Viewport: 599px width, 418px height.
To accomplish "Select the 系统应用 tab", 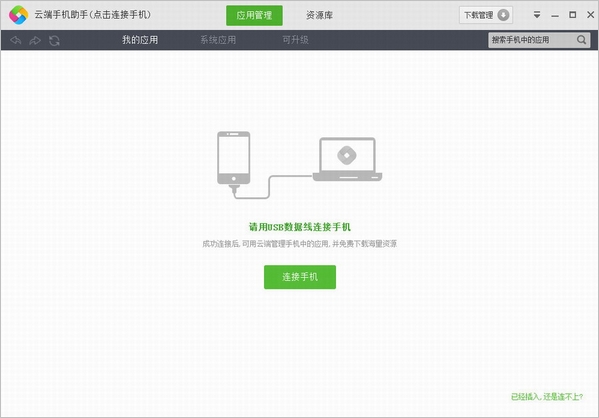I will (218, 40).
